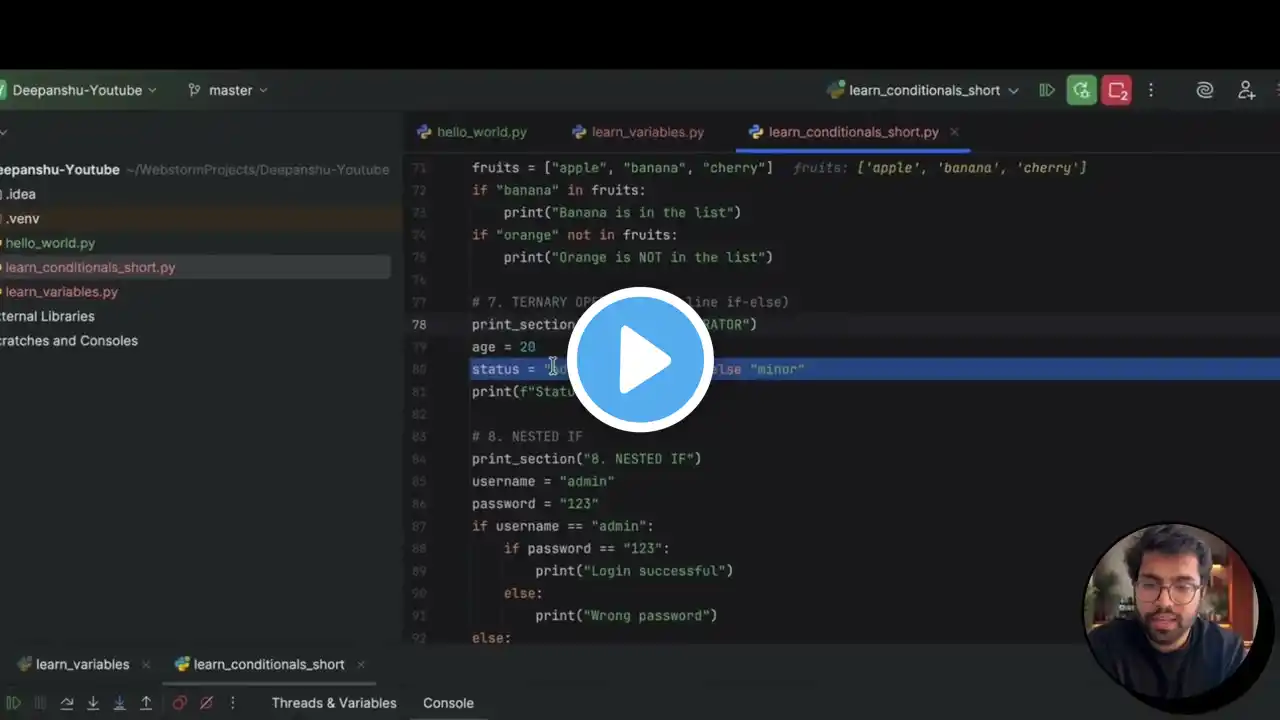Click the code line 'username = "admin"'
The height and width of the screenshot is (720, 1280).
click(543, 481)
